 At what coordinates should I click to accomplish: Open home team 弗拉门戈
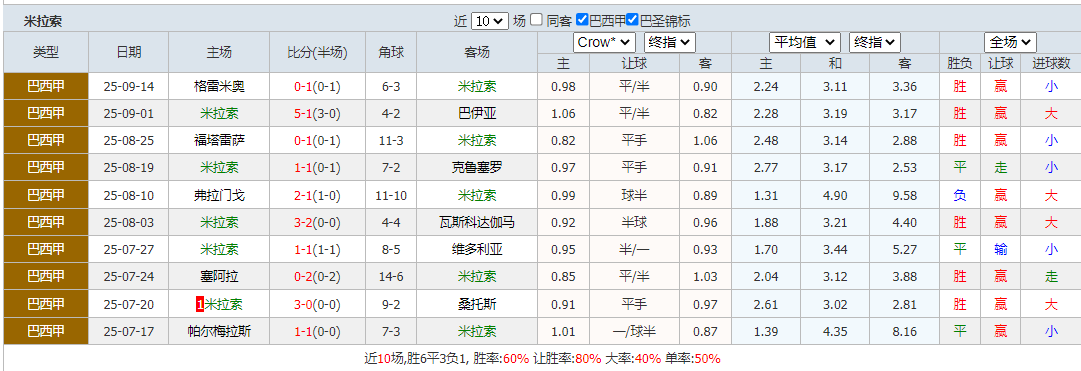click(219, 195)
